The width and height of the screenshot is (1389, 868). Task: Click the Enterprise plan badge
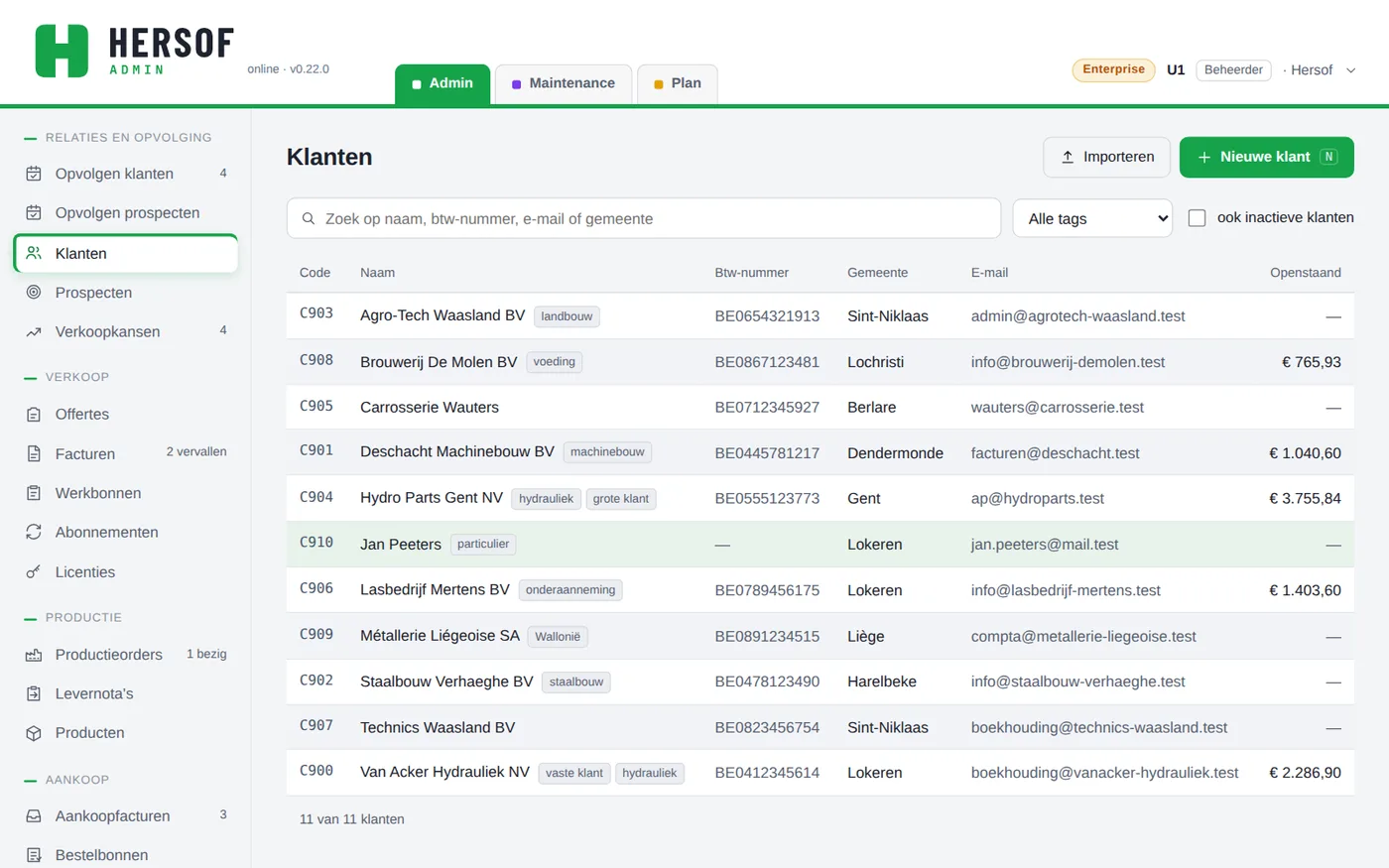pos(1113,69)
